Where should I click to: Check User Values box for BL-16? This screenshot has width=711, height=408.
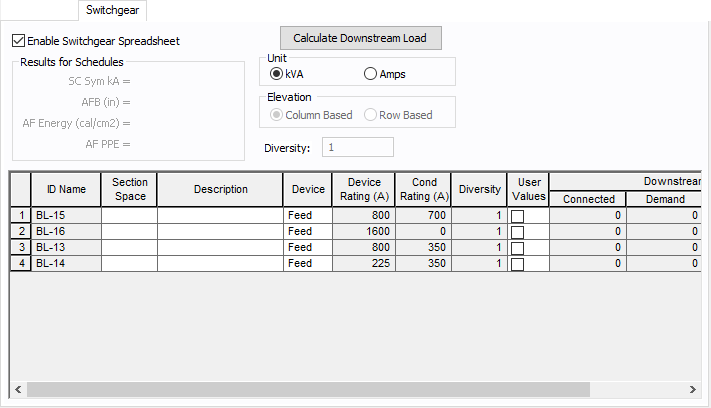(517, 232)
